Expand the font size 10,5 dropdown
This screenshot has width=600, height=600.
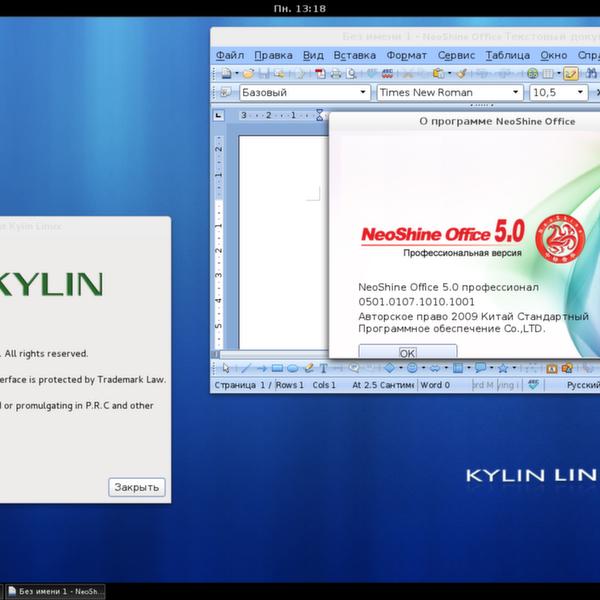(579, 92)
